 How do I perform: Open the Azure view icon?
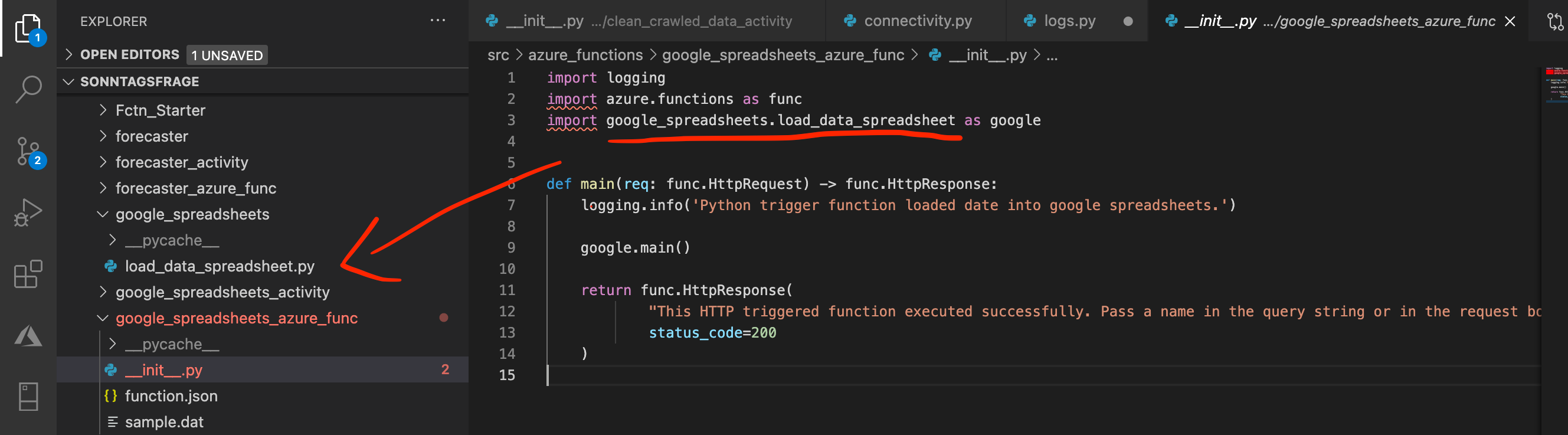coord(28,336)
